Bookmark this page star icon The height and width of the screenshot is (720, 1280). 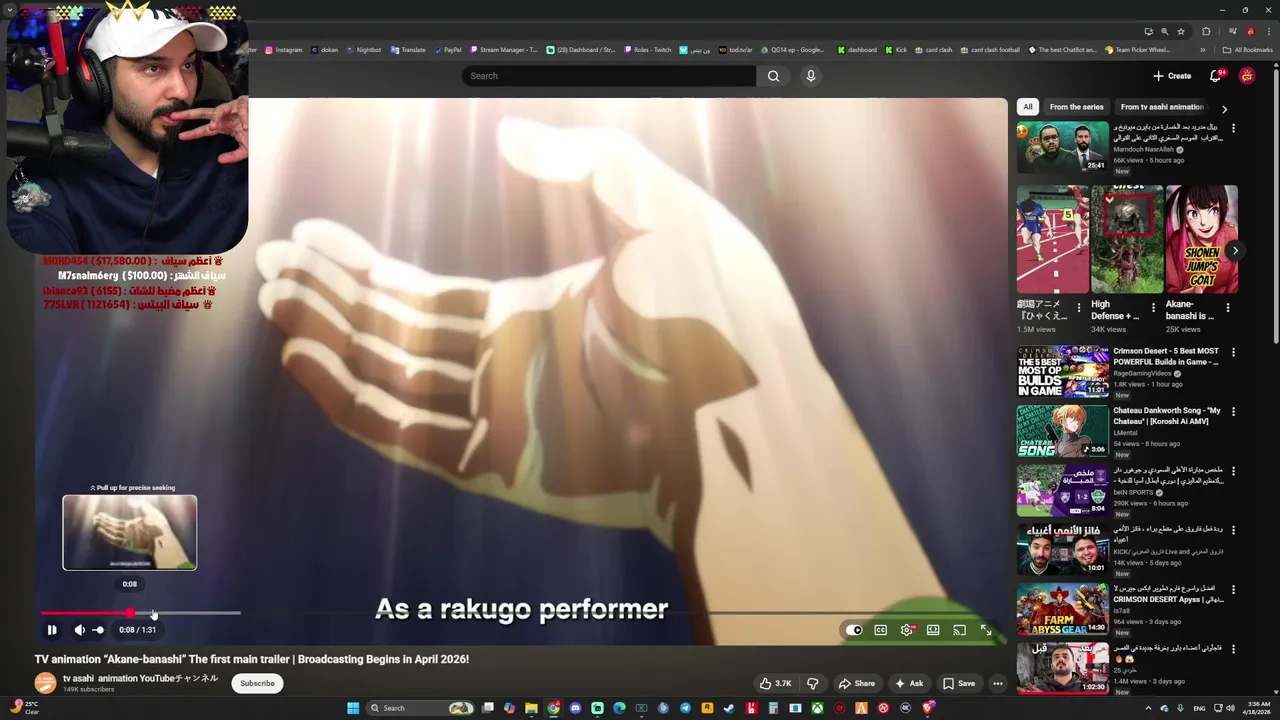(x=1181, y=31)
